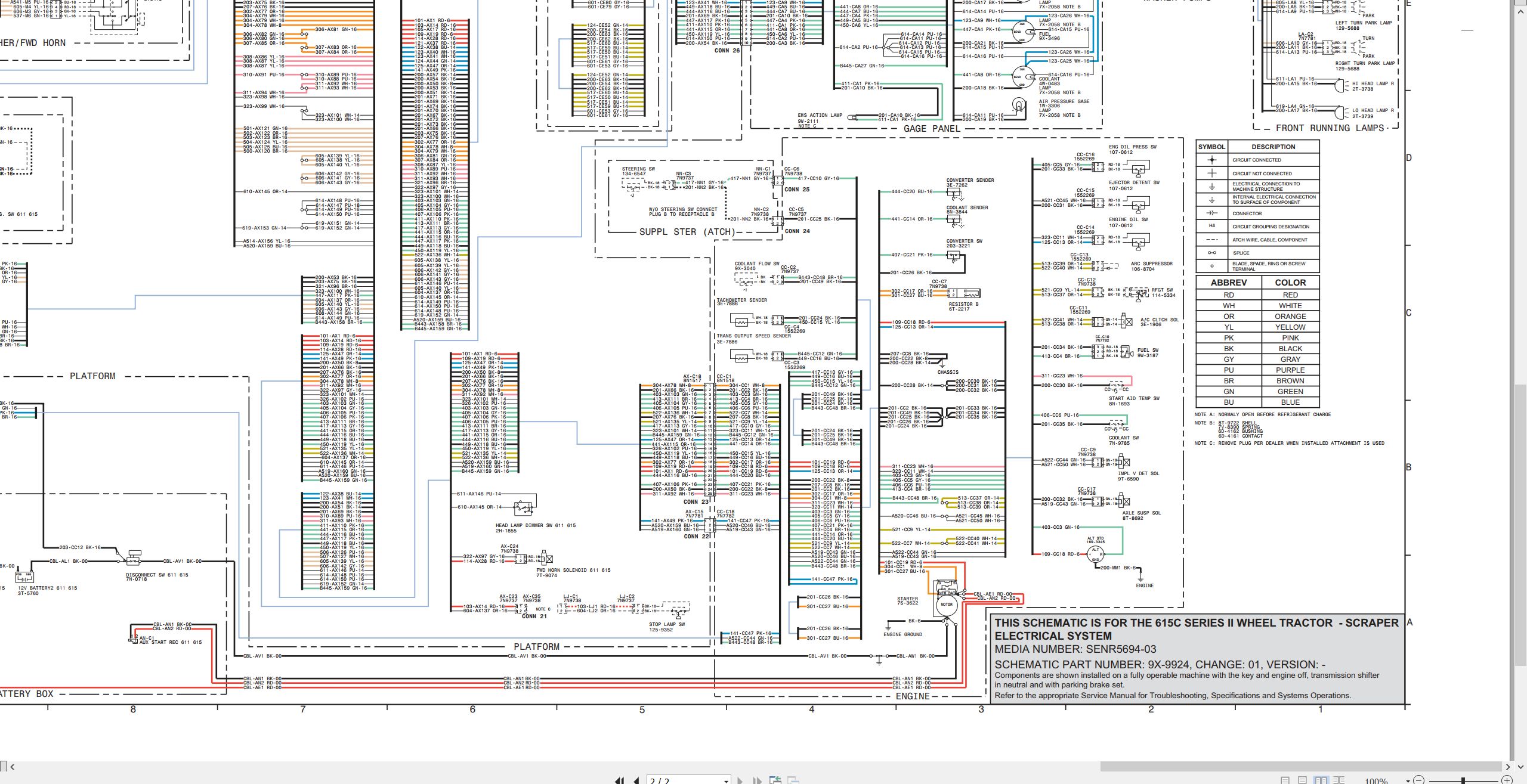The image size is (1527, 784).
Task: Click the "MEDIA NUMBER: SENR5694-03" line
Action: pyautogui.click(x=1075, y=649)
